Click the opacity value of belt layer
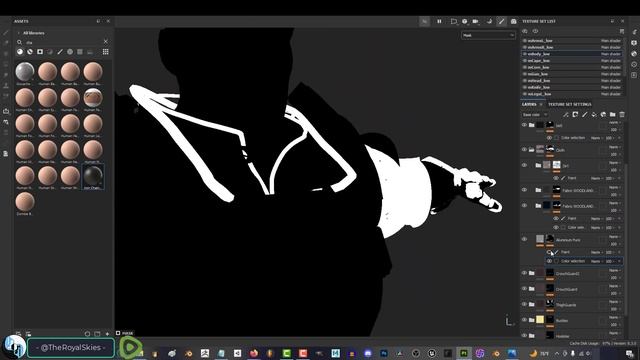640x360 pixels. (613, 130)
